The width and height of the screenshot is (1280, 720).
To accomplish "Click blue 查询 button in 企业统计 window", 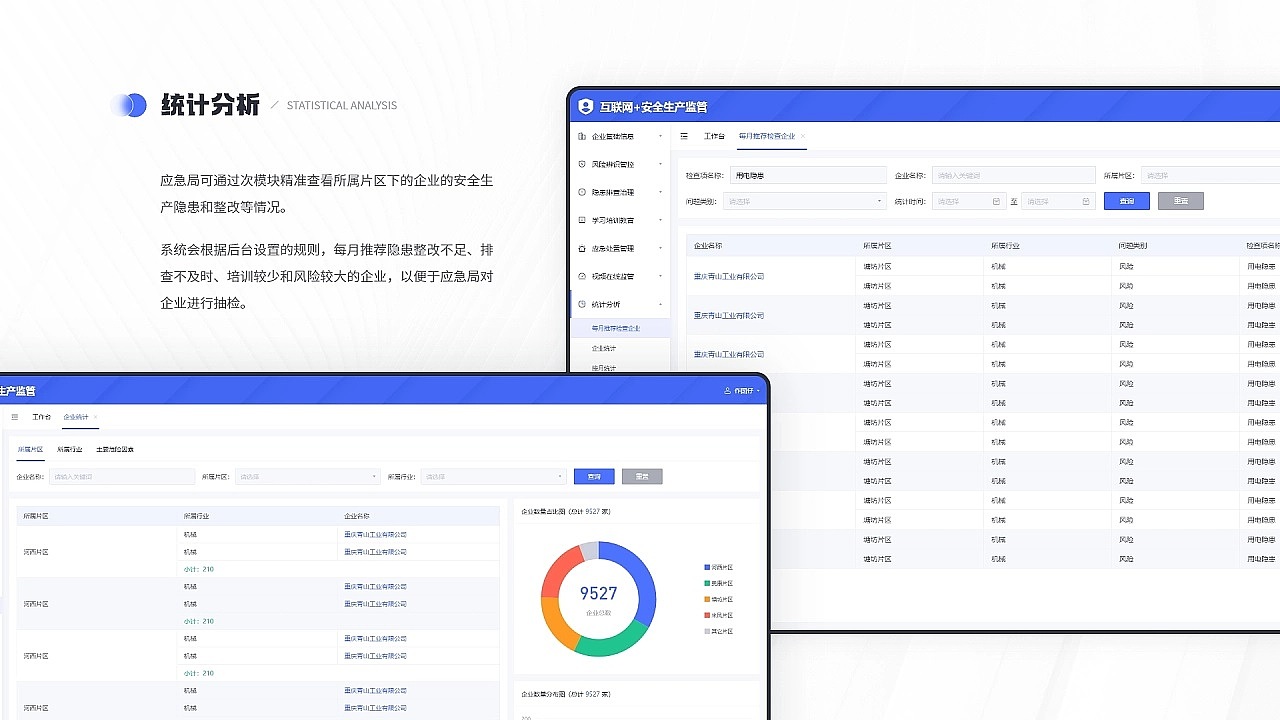I will point(594,477).
